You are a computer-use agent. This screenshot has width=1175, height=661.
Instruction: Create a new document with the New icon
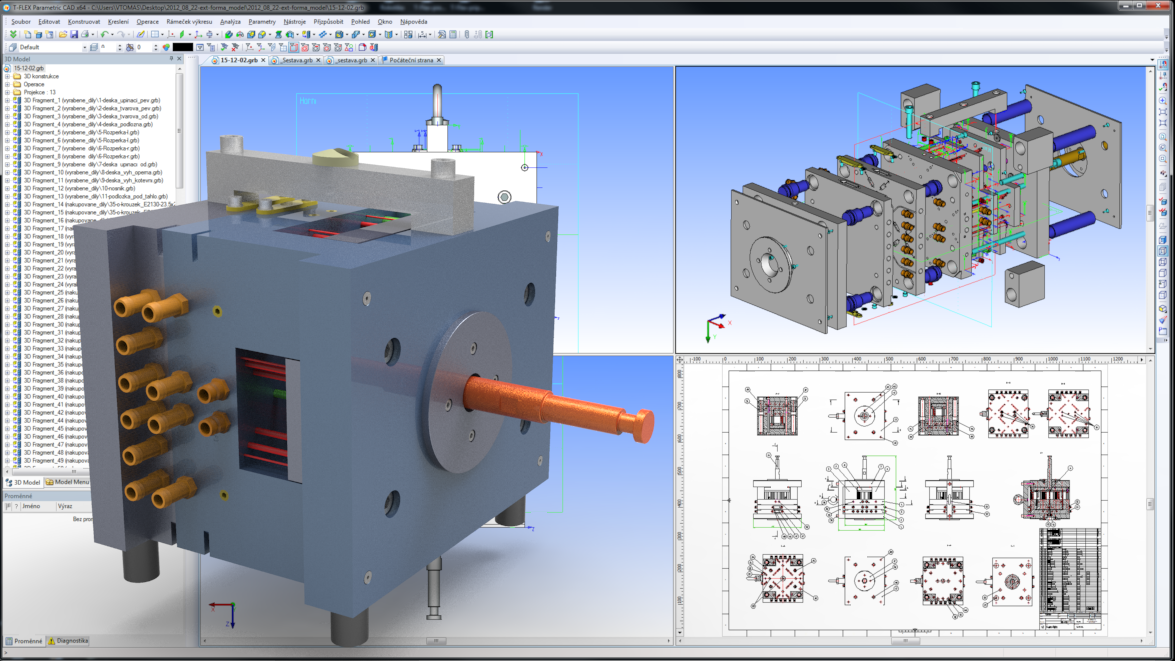[x=27, y=33]
